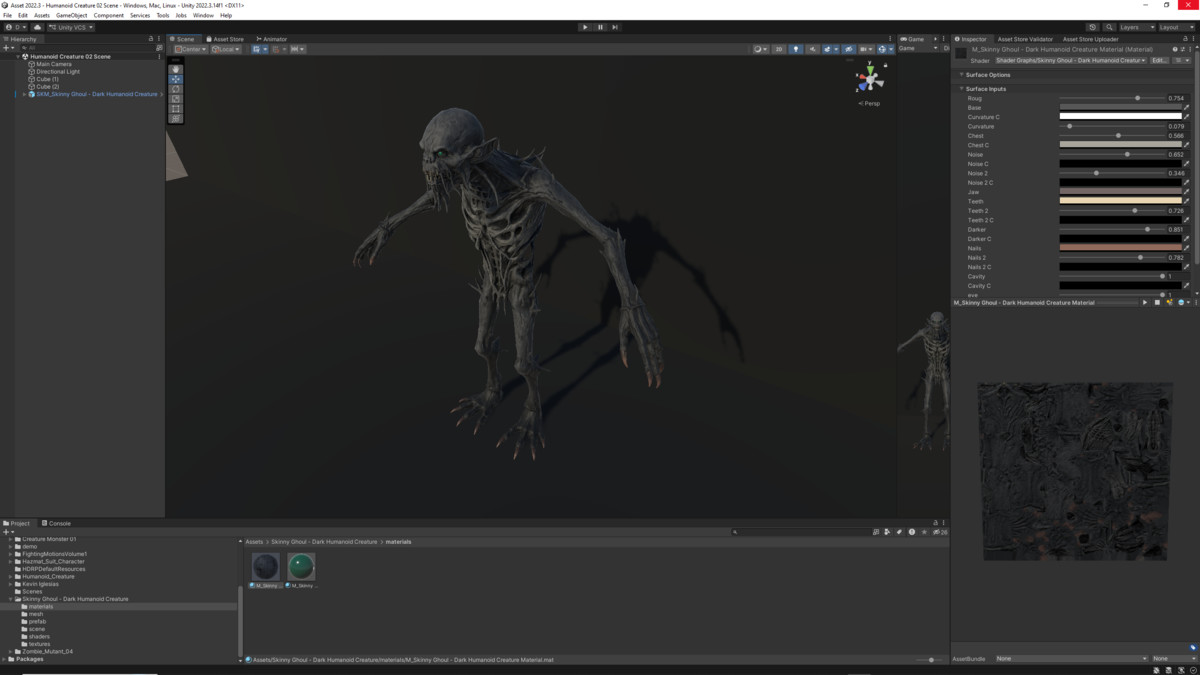1200x675 pixels.
Task: Open the Window menu
Action: pos(203,15)
